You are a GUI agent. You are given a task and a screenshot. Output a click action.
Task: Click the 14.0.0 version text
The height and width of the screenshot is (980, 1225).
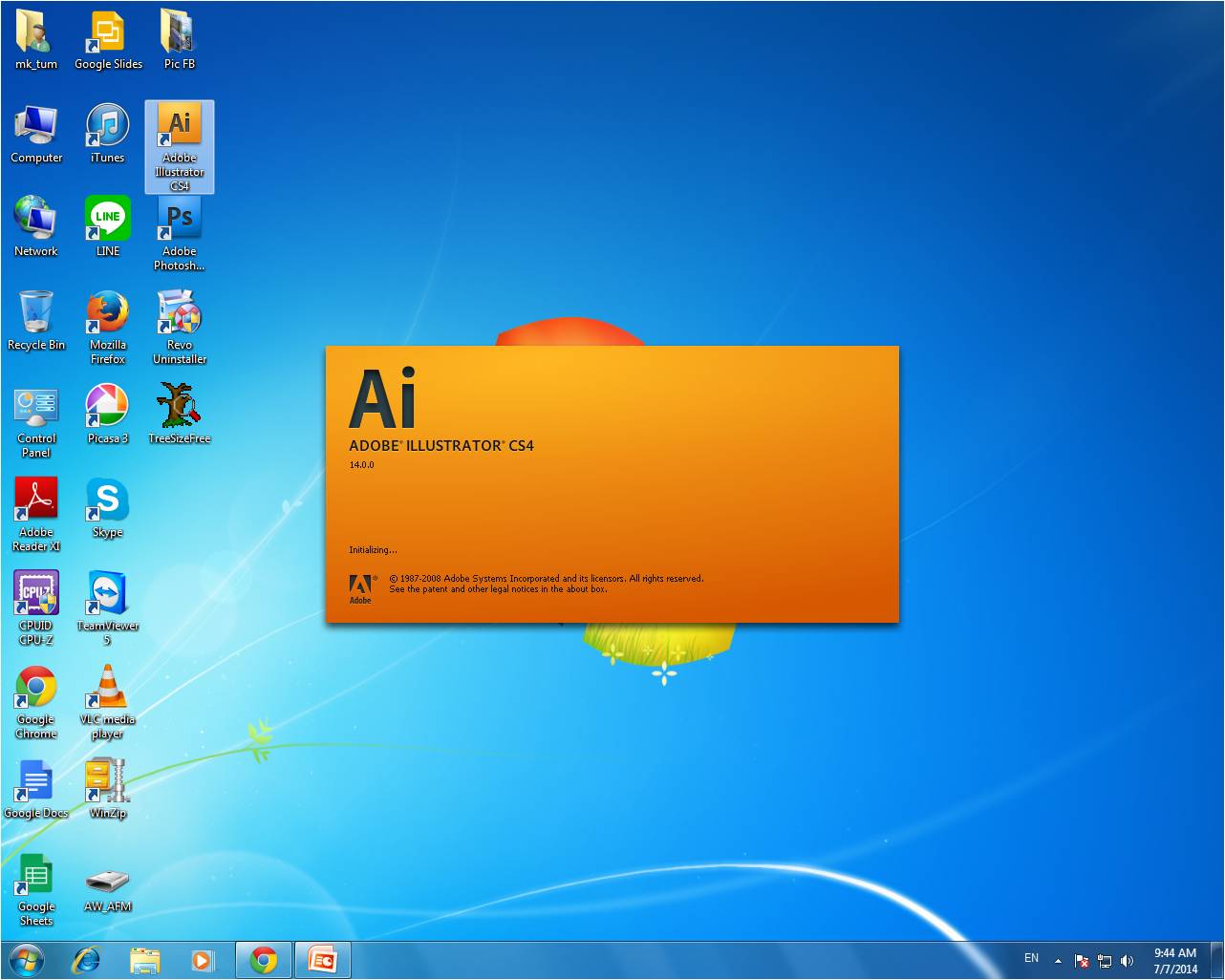coord(361,465)
